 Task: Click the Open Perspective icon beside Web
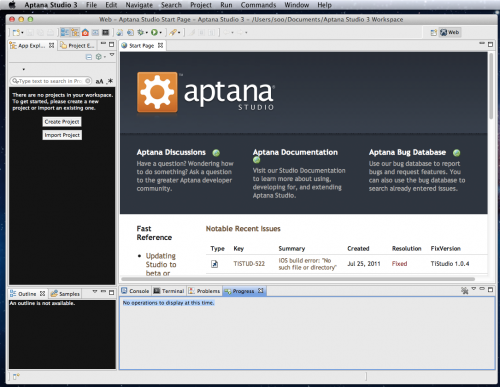[x=433, y=32]
